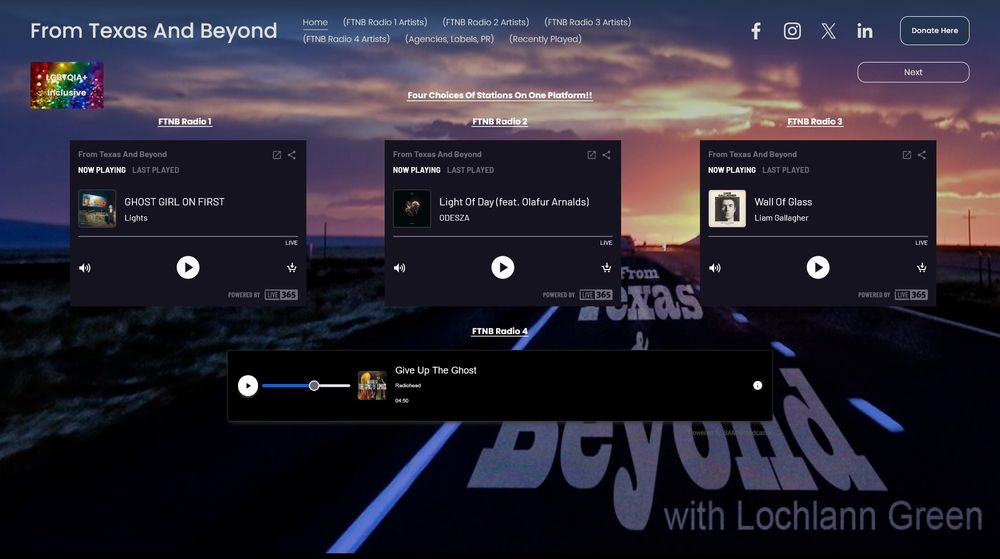Click the Donate Here button

[934, 31]
